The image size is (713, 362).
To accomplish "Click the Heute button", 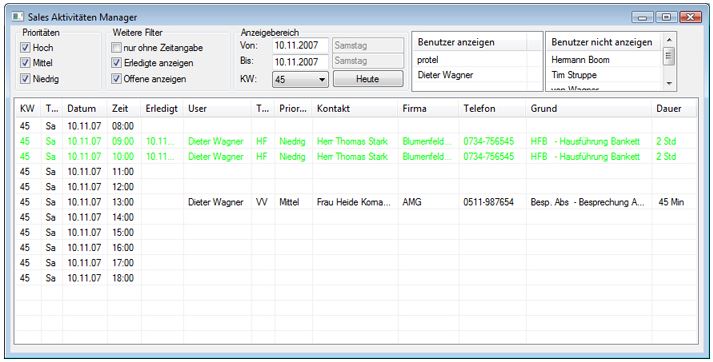I will pyautogui.click(x=368, y=79).
